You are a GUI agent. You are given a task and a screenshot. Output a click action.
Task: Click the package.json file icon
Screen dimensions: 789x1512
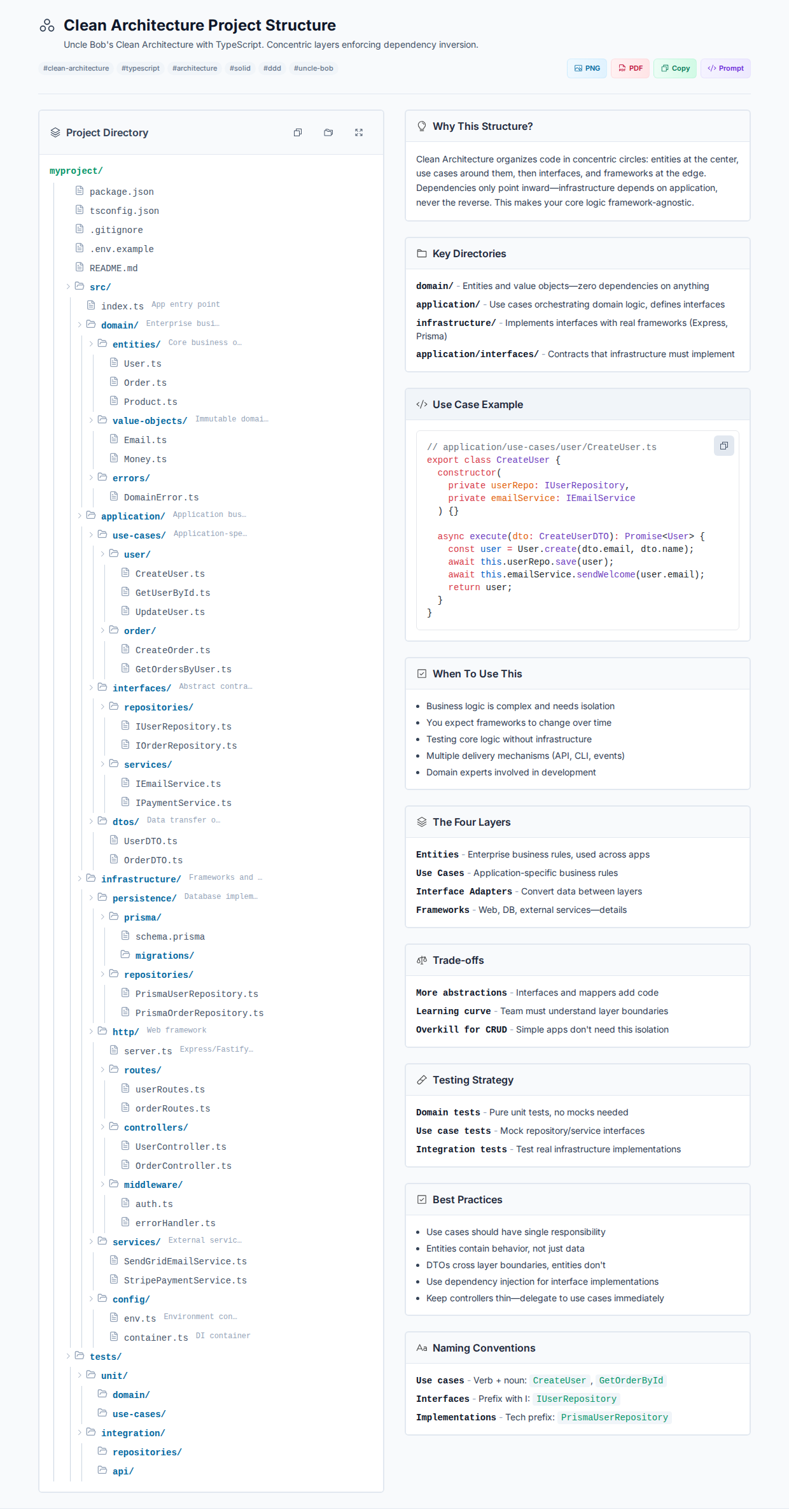(x=80, y=191)
